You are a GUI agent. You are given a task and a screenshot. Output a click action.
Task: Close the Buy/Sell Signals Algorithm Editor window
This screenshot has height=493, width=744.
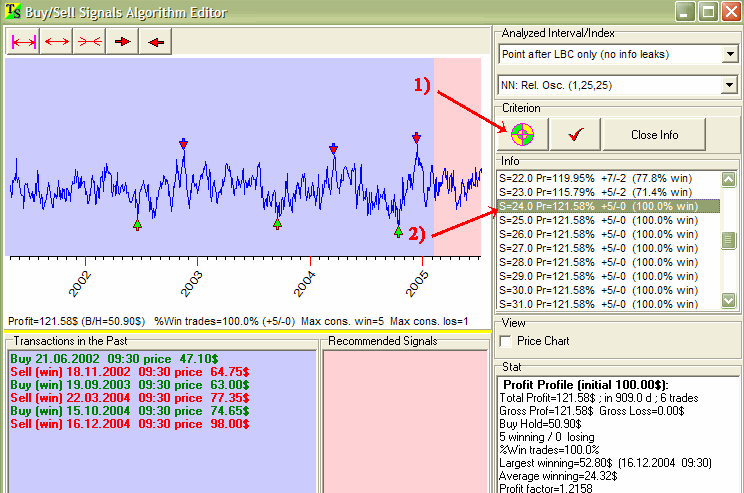(x=731, y=11)
